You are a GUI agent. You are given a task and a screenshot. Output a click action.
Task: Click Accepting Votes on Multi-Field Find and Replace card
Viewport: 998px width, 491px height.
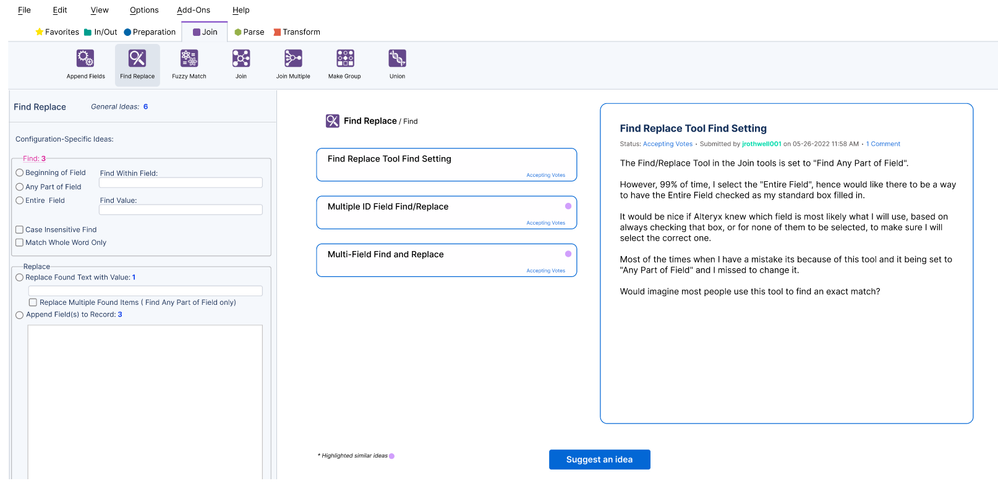[x=545, y=271]
